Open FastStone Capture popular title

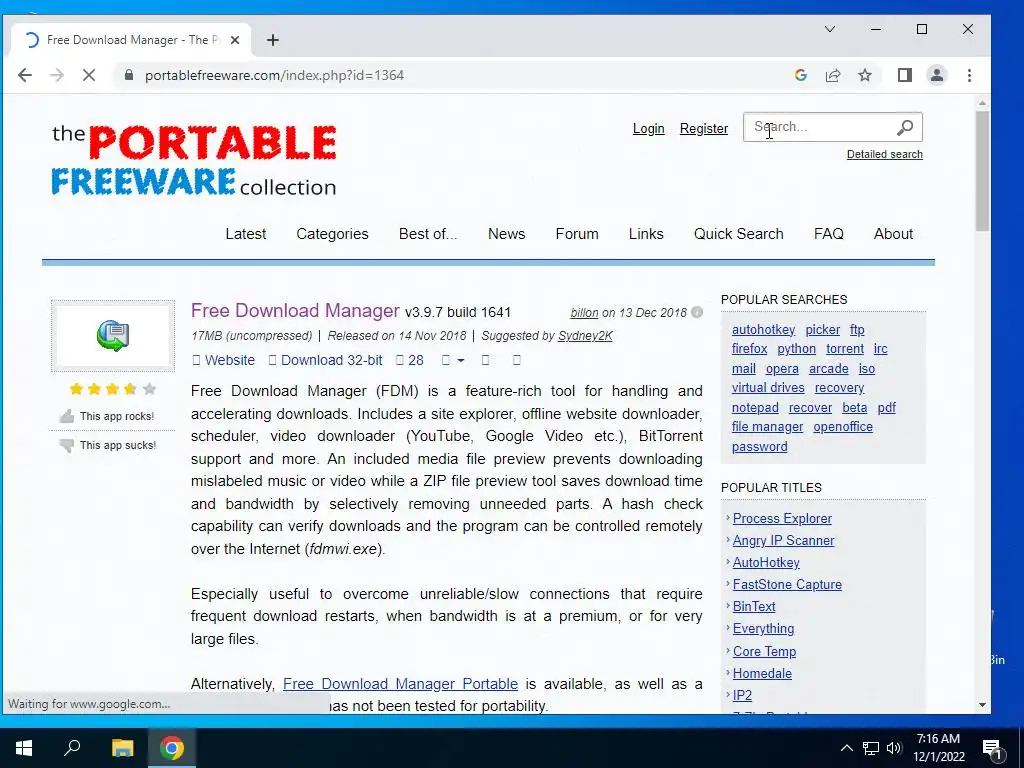787,584
